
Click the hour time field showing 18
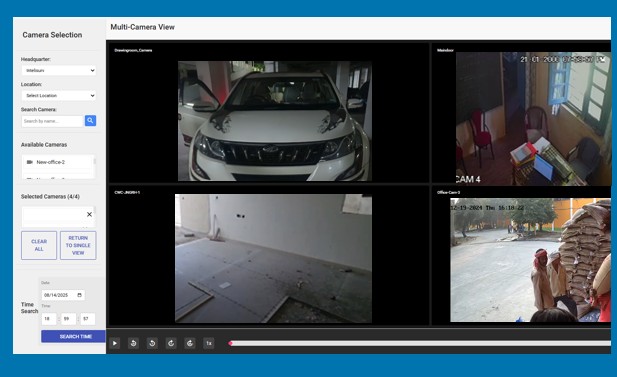click(49, 319)
